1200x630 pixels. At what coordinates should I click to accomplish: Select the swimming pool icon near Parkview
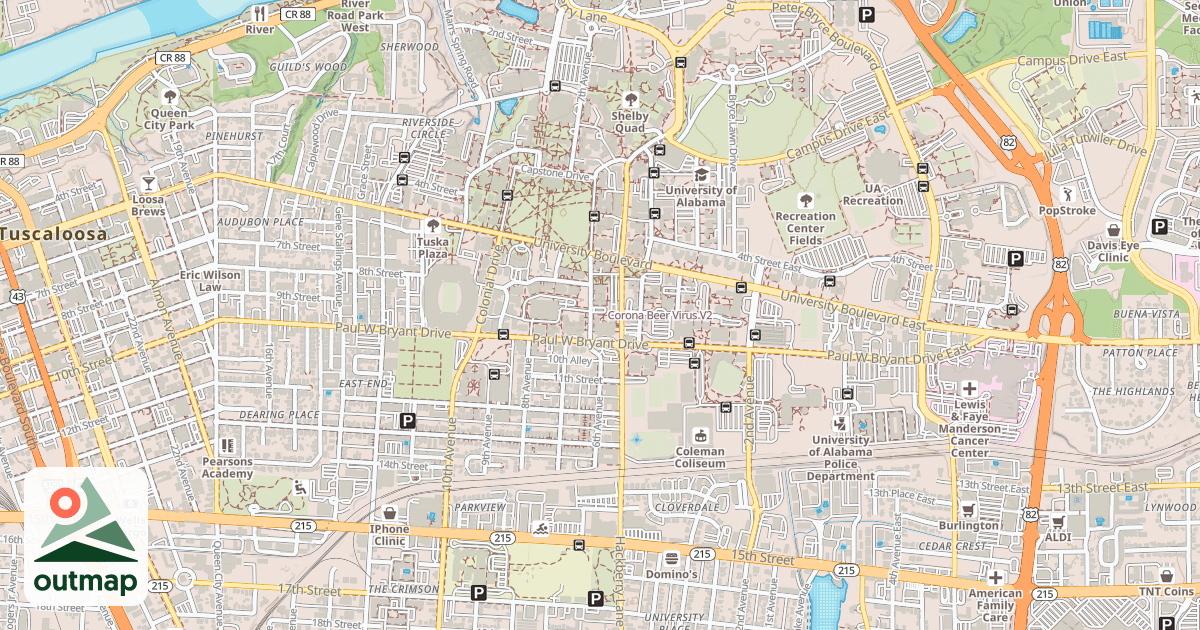coord(539,528)
